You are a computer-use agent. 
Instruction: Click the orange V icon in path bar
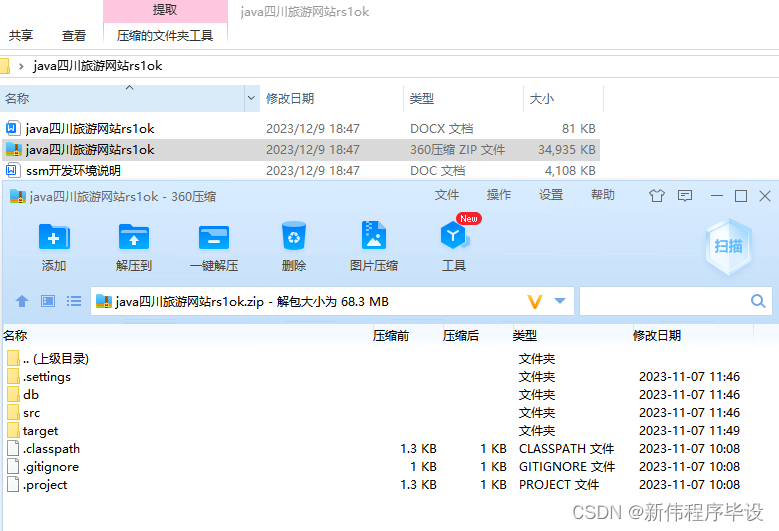535,302
